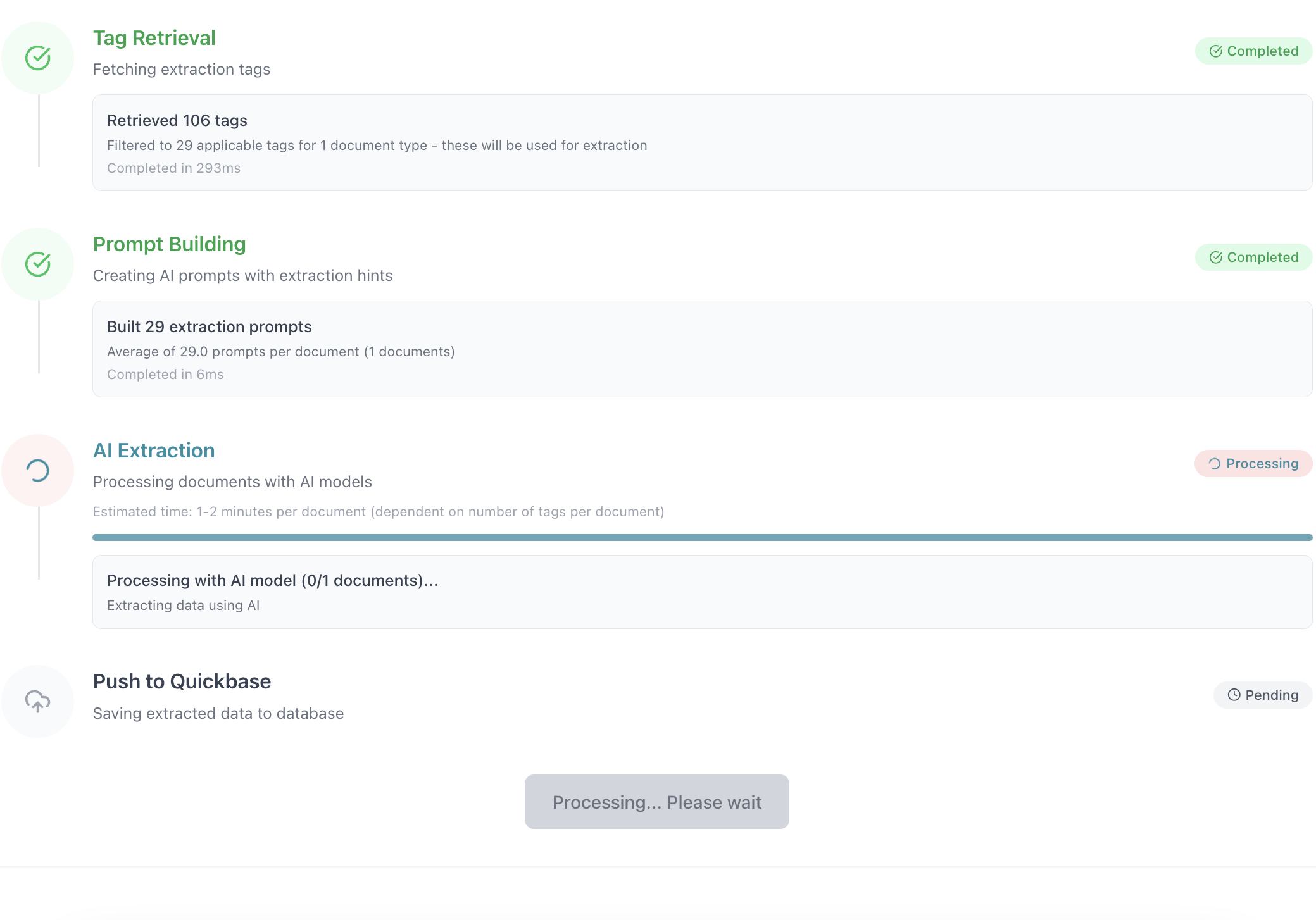Screen dimensions: 1316x920
Task: Click the Saving extracted data to database text
Action: coord(218,714)
